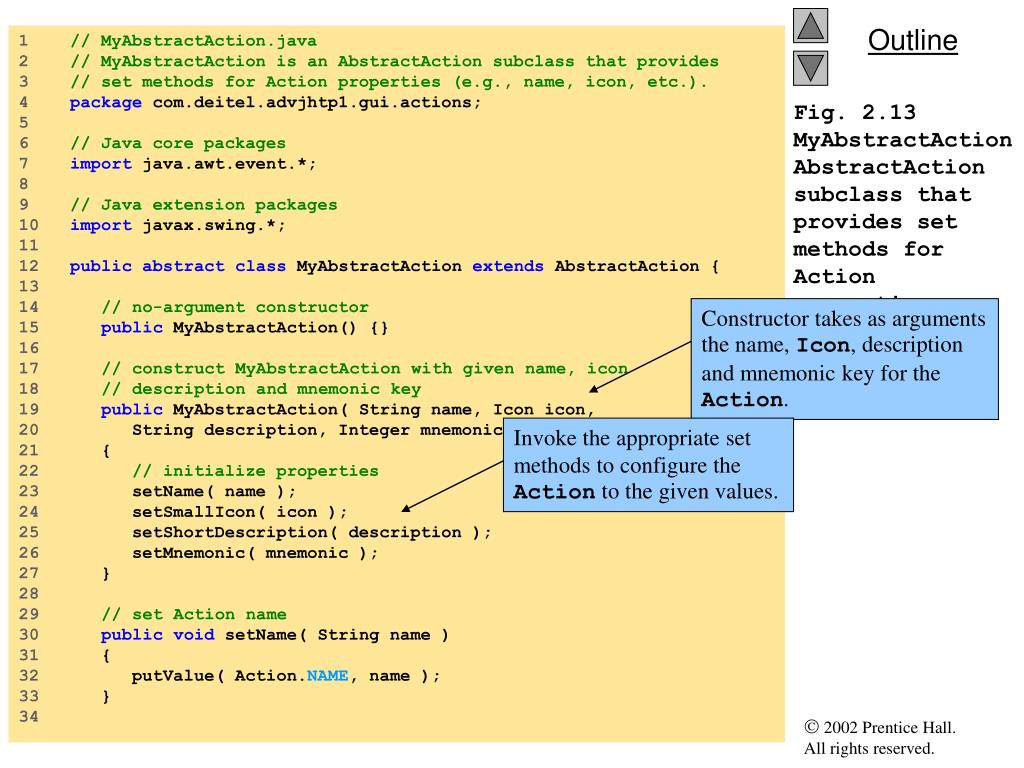Click the line 'public MyAbstractAction( String name, Icon icon,'

point(347,409)
